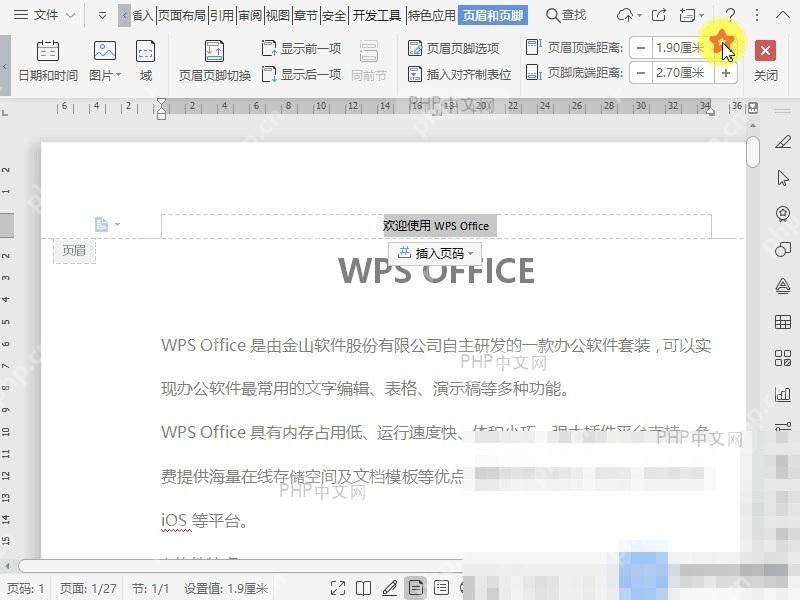Click the left ribbon collapse handle

coord(5,65)
